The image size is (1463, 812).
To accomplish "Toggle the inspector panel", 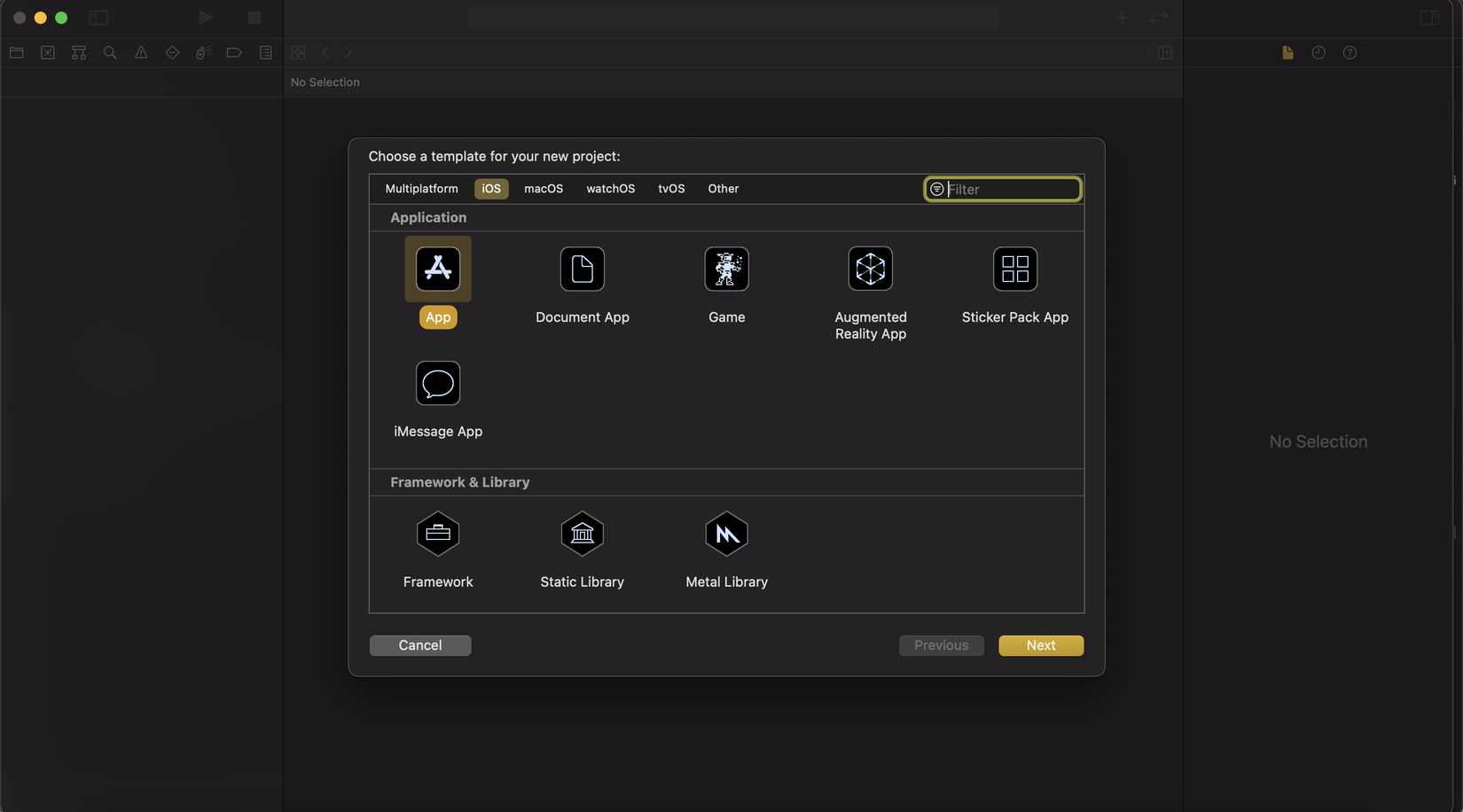I will 1430,18.
